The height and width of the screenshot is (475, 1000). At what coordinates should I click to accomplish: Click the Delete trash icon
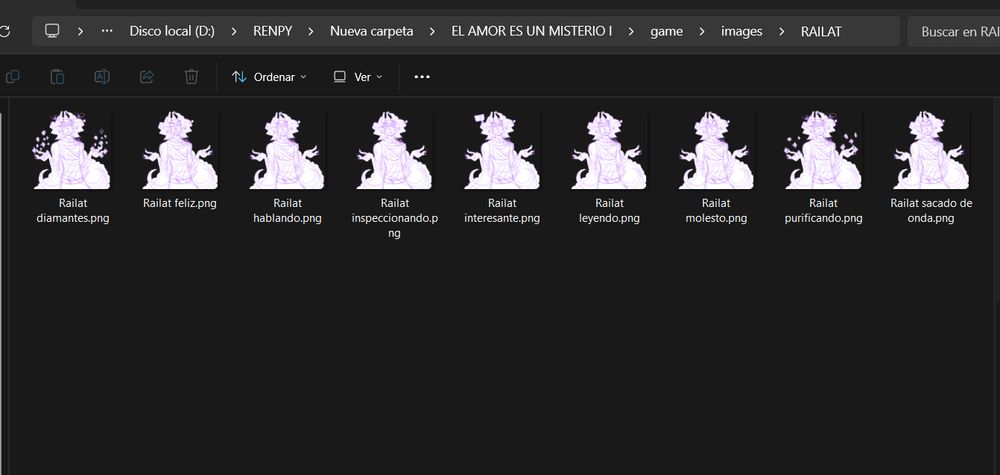[x=191, y=77]
